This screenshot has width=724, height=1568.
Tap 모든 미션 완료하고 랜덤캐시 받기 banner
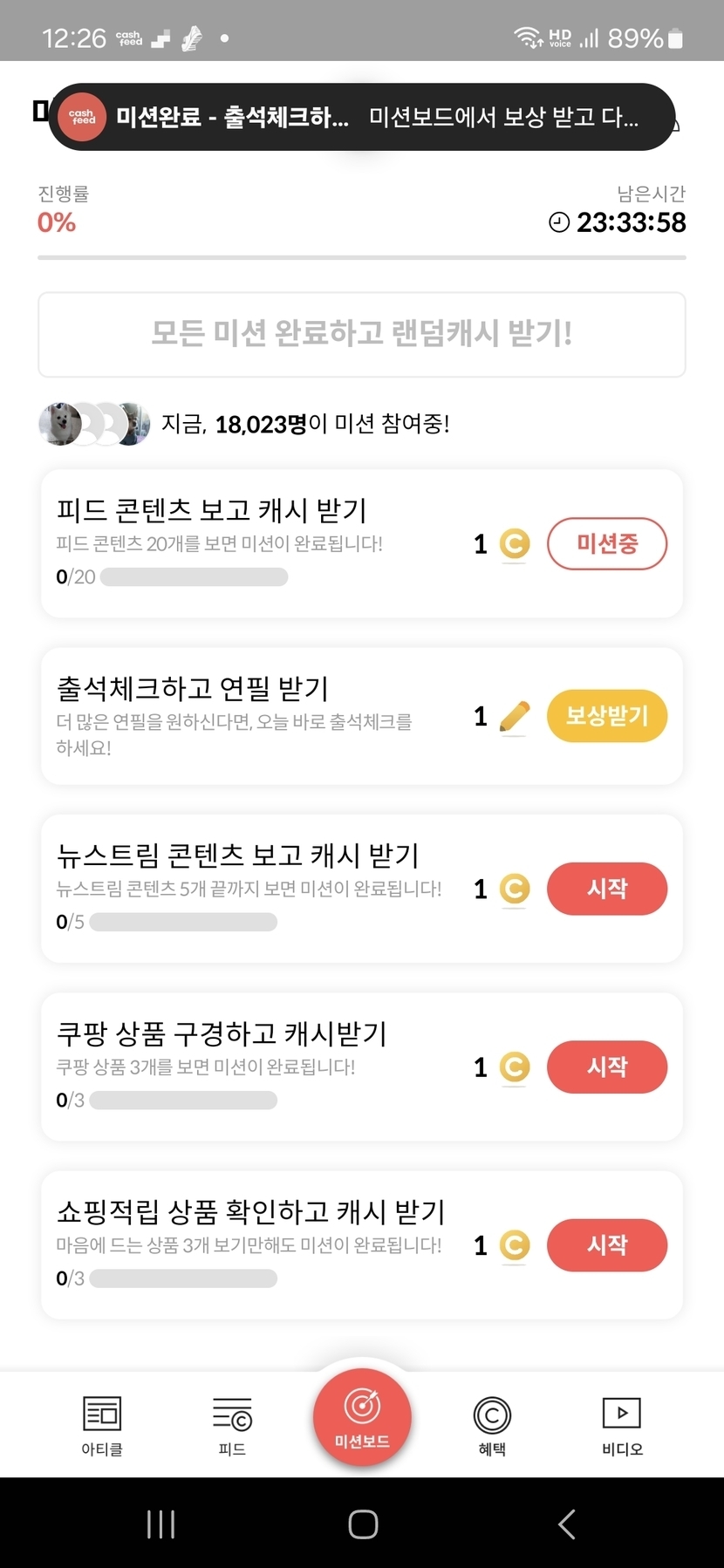(362, 334)
